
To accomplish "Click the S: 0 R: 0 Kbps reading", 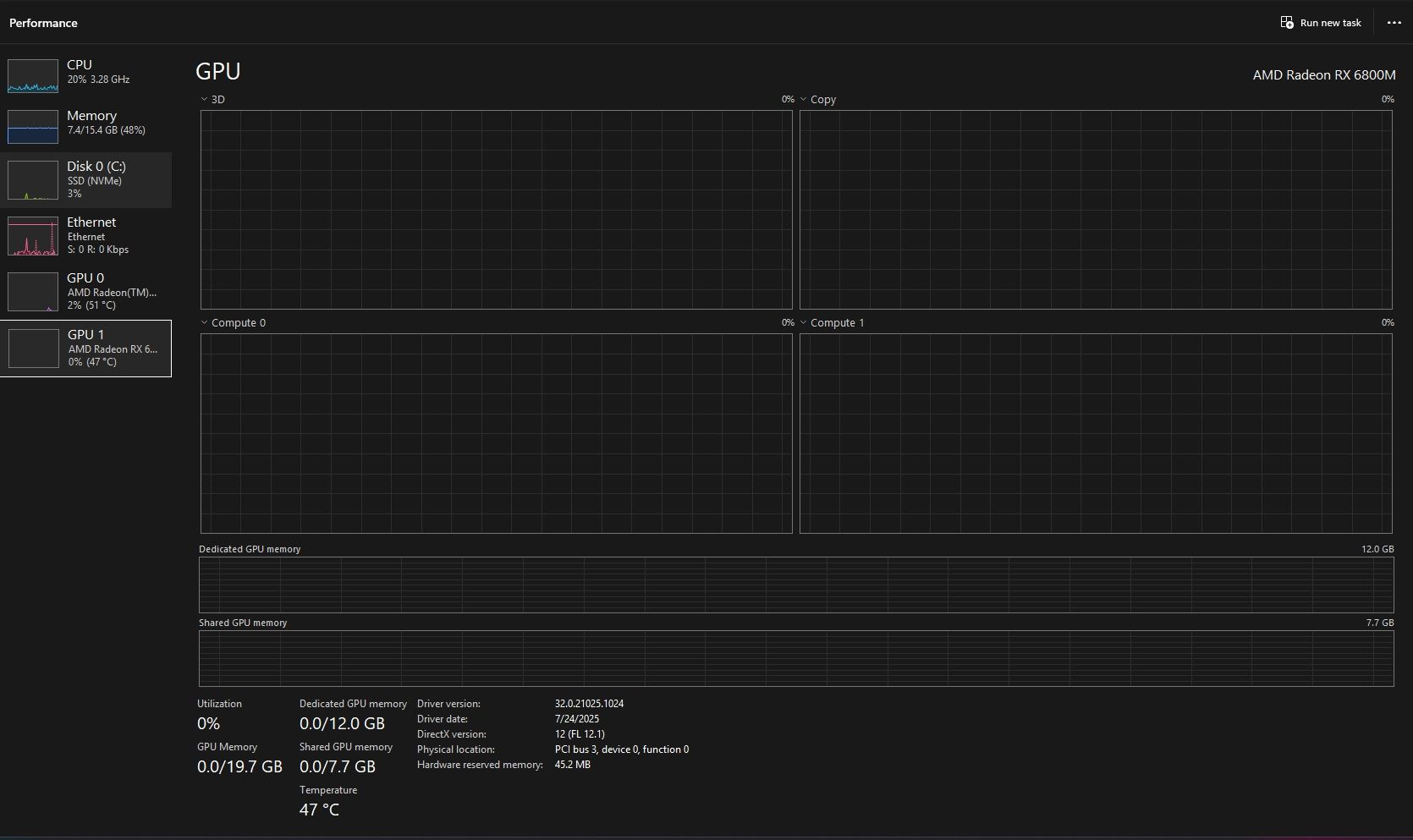I will click(x=98, y=250).
